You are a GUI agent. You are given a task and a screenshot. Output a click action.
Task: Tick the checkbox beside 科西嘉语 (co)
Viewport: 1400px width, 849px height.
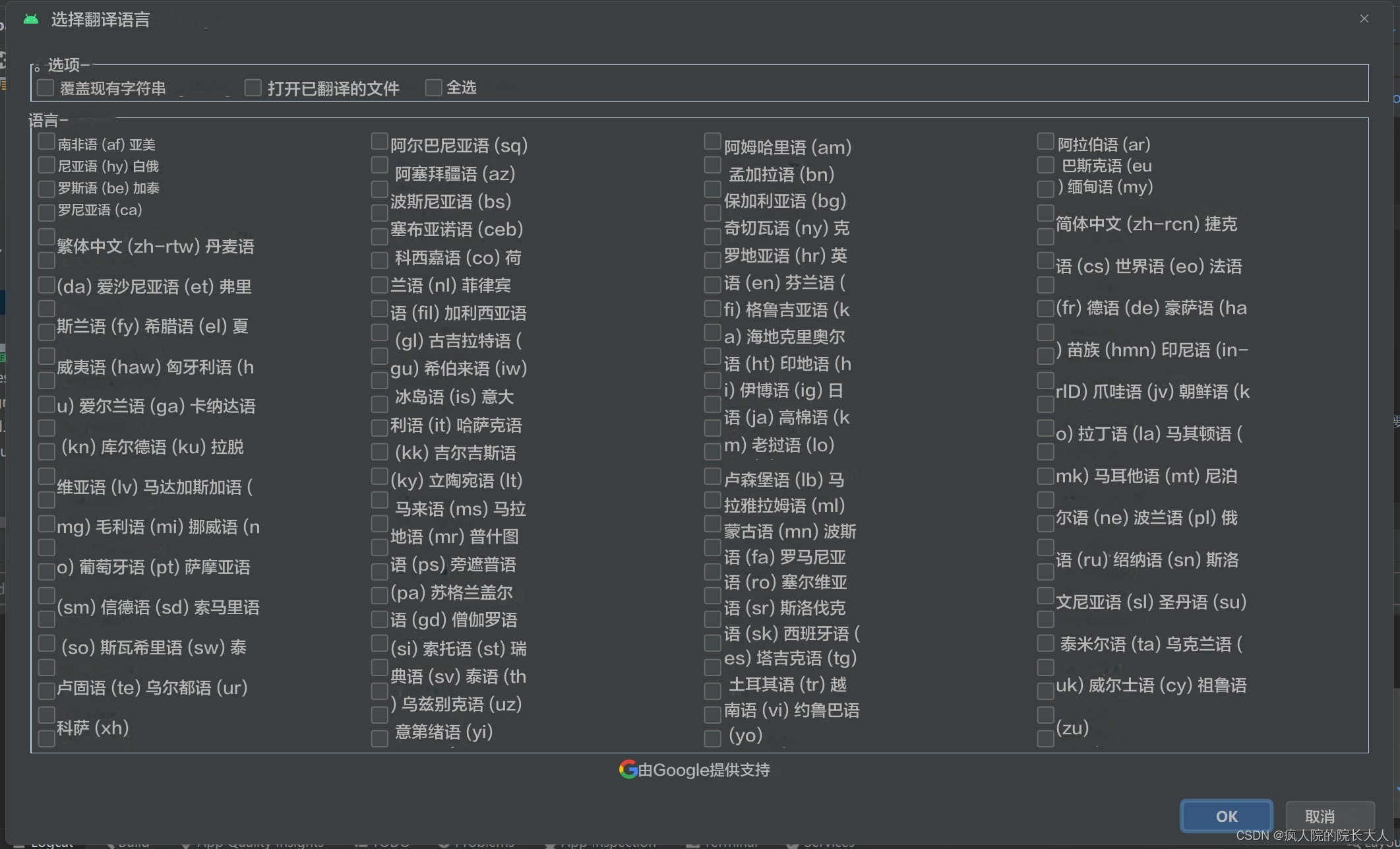click(379, 260)
